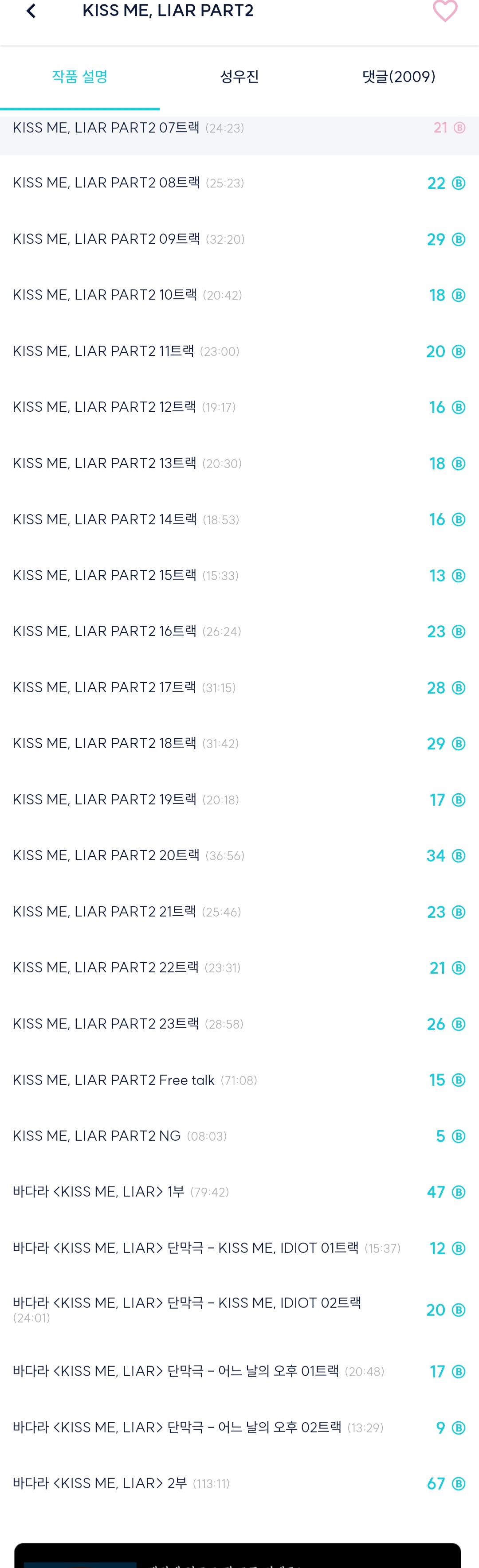The width and height of the screenshot is (479, 1568).
Task: Open the 댓글(2009) comments tab
Action: pos(399,77)
